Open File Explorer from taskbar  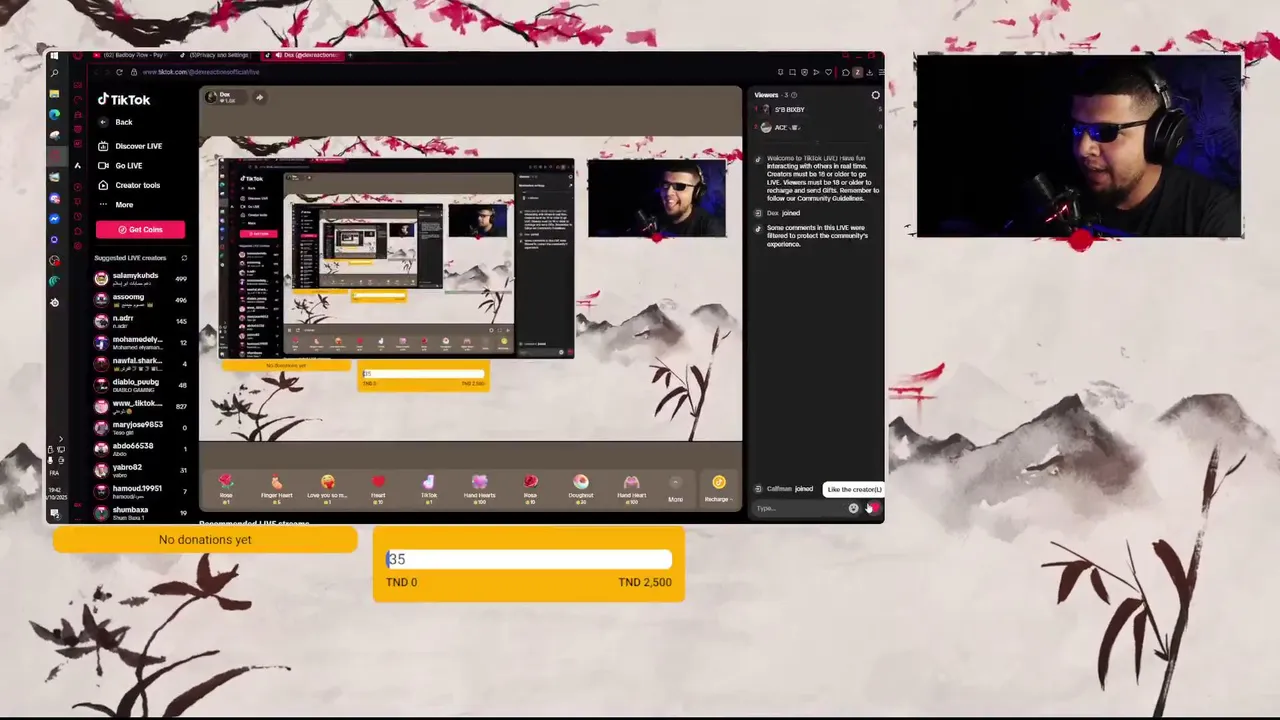[54, 94]
